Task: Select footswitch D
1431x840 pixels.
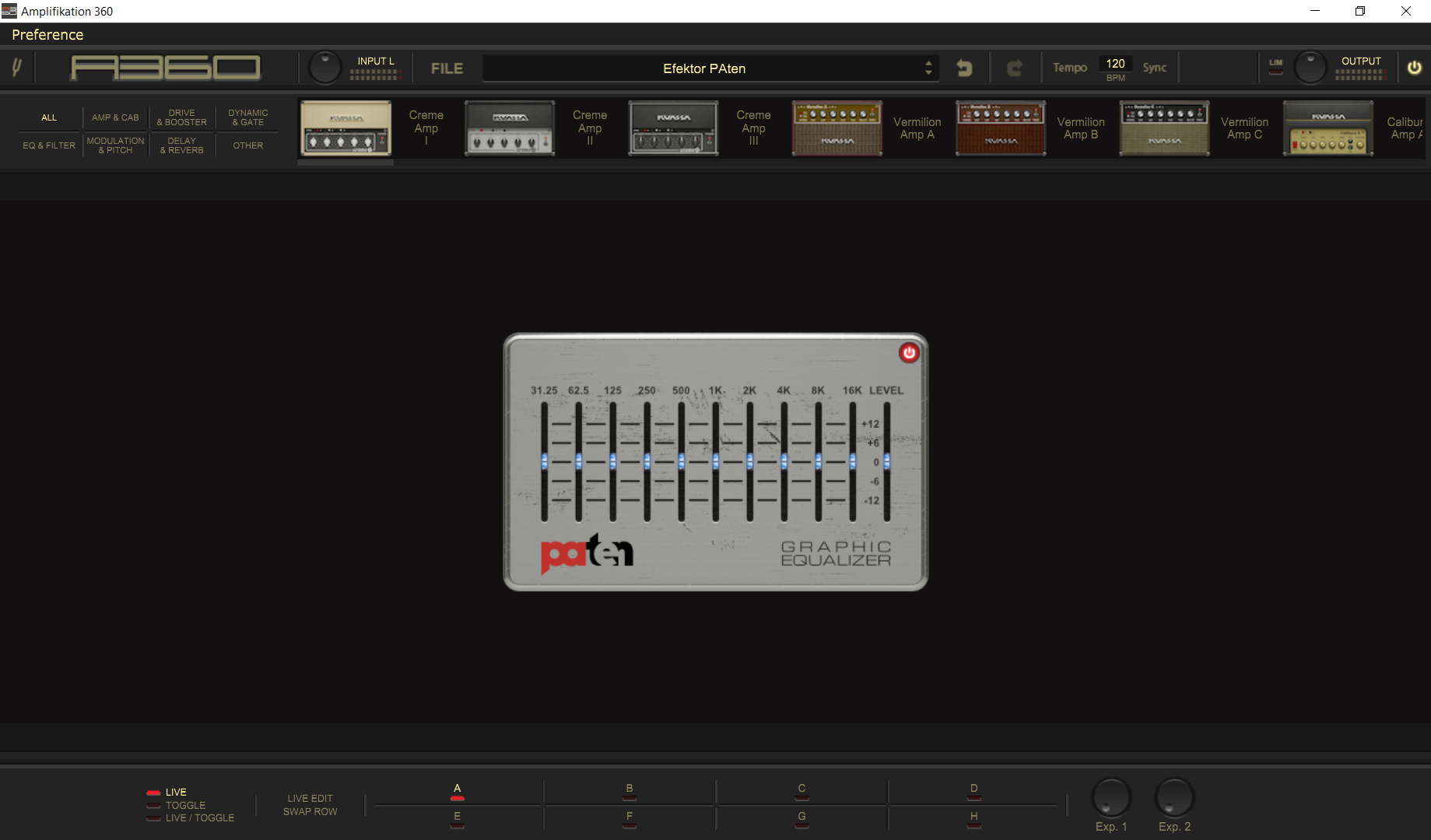Action: (x=973, y=792)
